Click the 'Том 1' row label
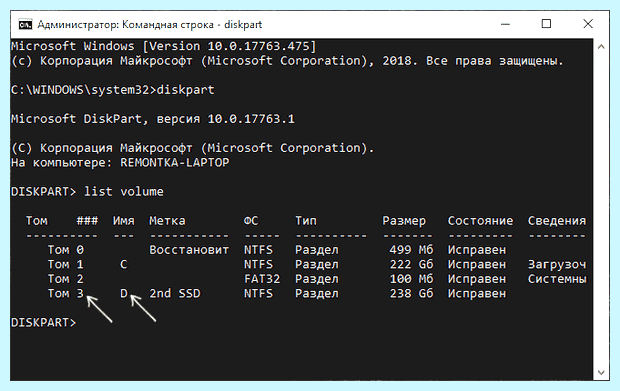This screenshot has width=620, height=391. tap(66, 264)
